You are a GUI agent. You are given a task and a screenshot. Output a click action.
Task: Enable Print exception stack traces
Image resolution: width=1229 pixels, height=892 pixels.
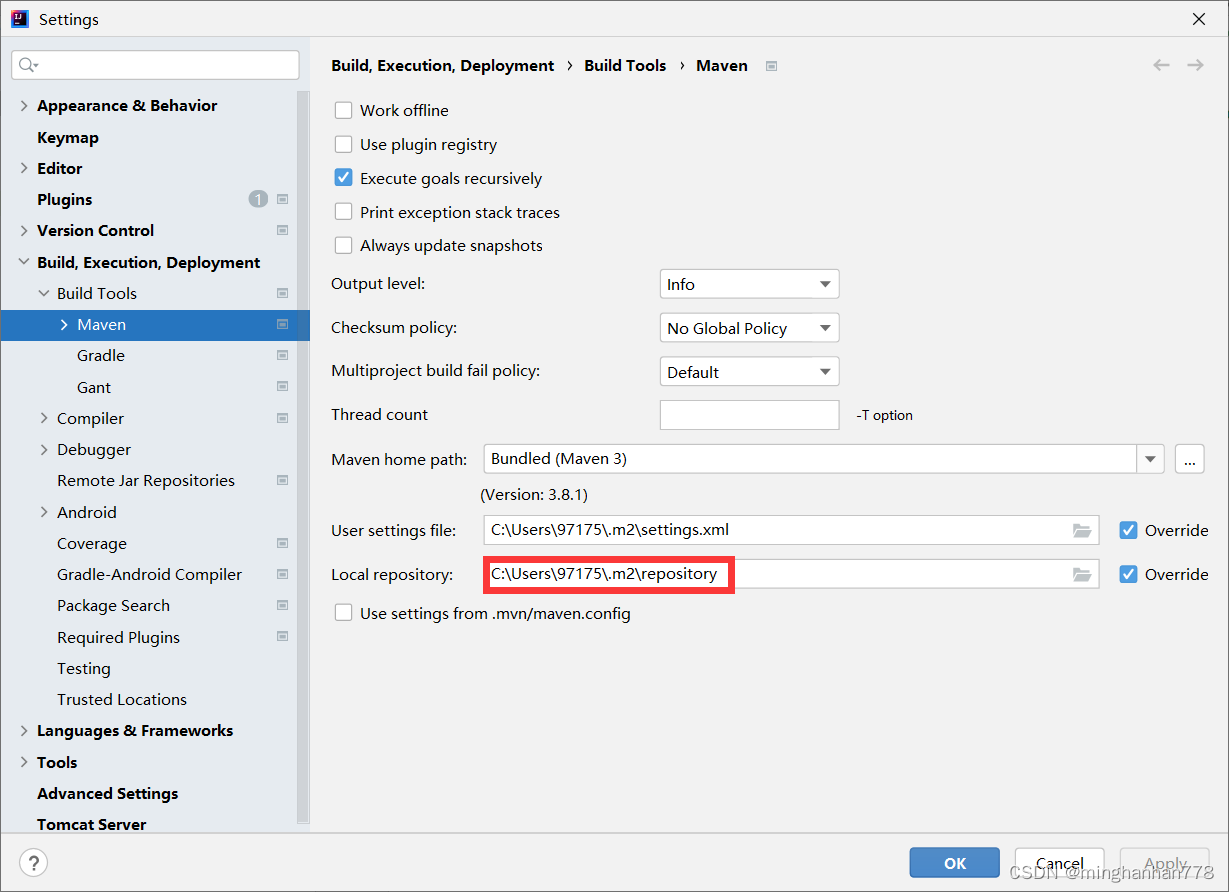pos(343,212)
